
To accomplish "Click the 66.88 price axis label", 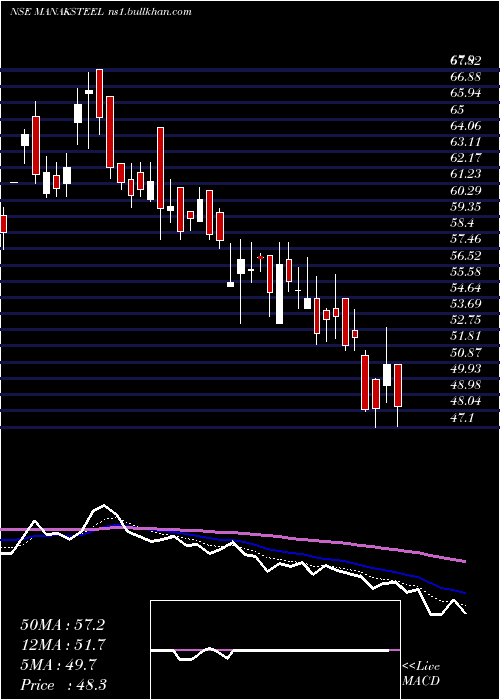I will [x=466, y=77].
